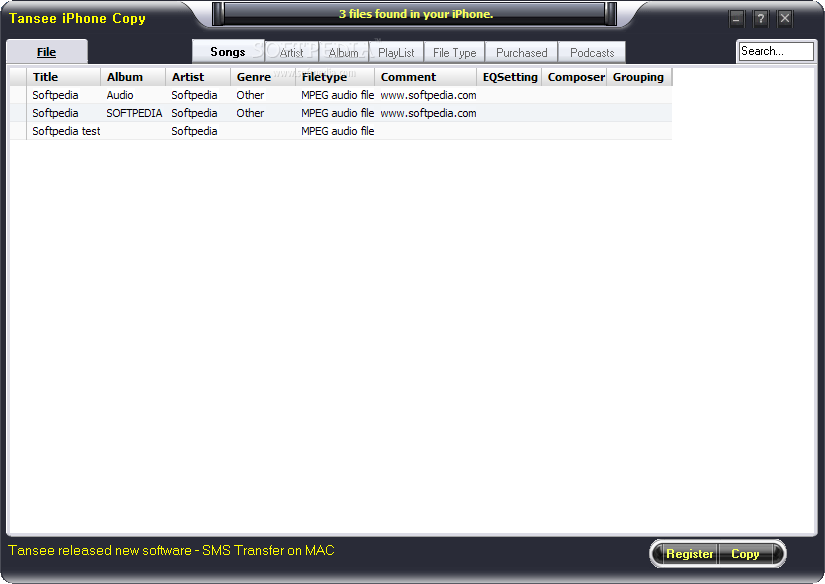Click the help question mark icon

click(x=760, y=19)
